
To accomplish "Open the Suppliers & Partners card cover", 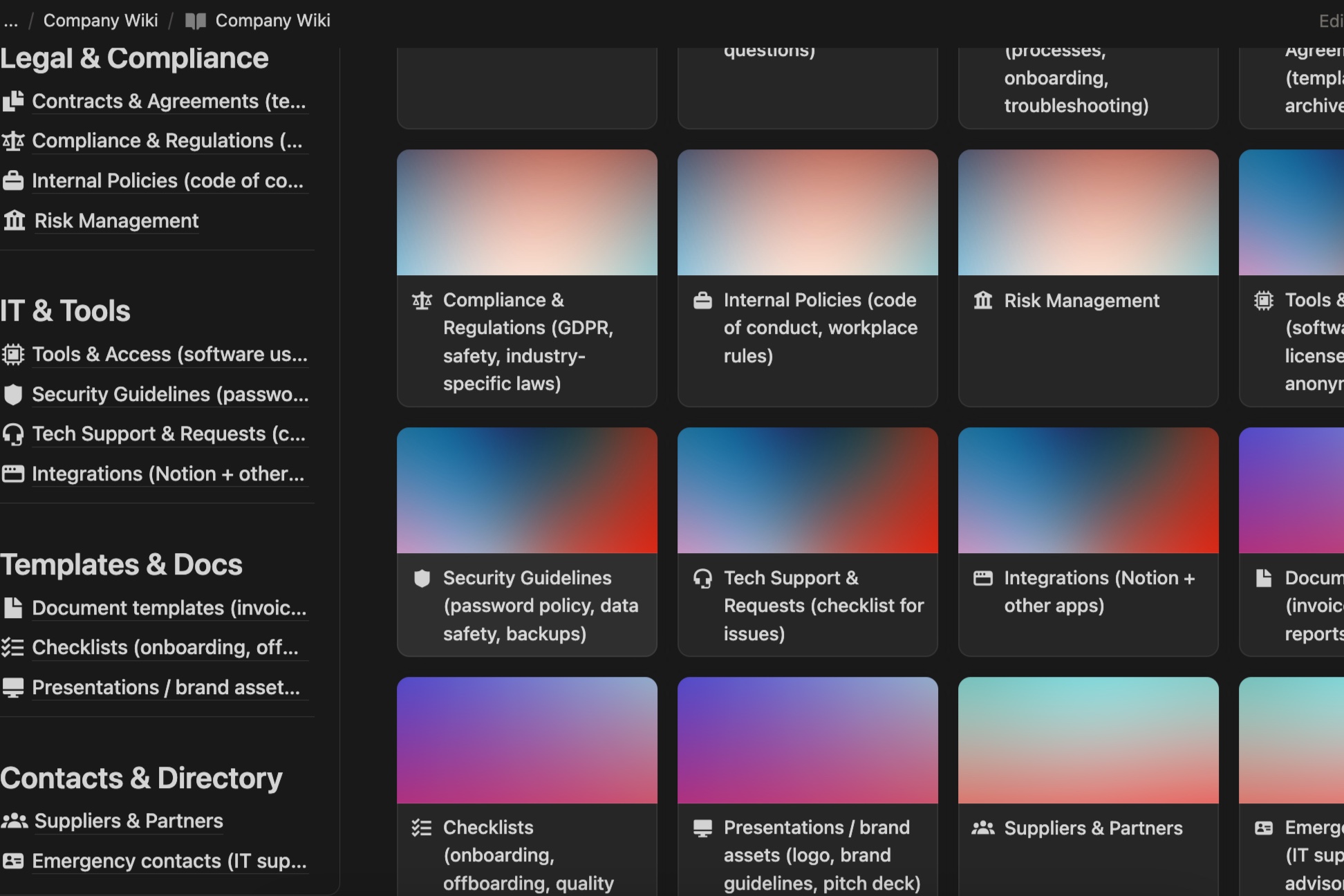I will coord(1088,740).
